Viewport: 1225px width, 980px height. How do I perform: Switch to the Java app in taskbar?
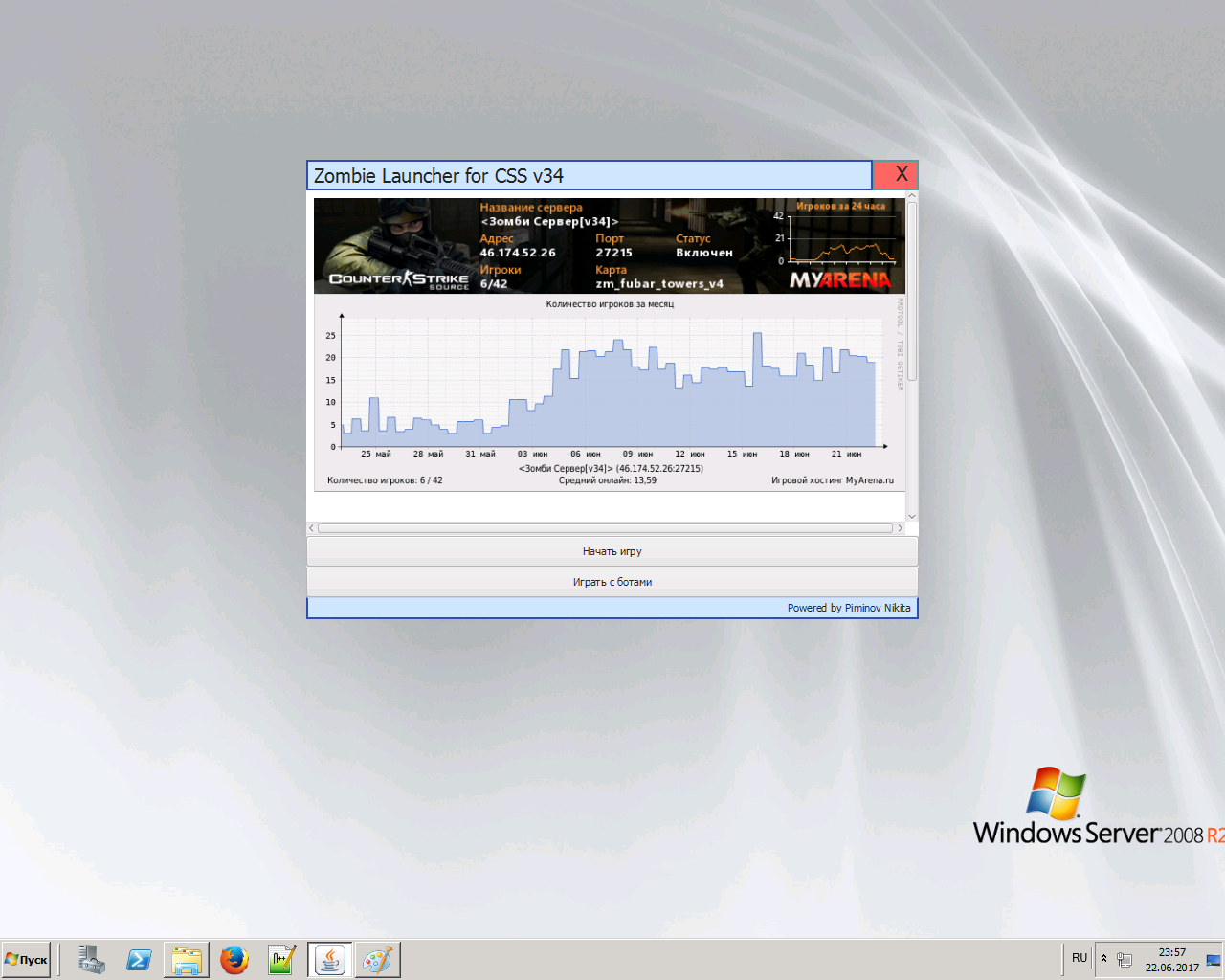330,959
